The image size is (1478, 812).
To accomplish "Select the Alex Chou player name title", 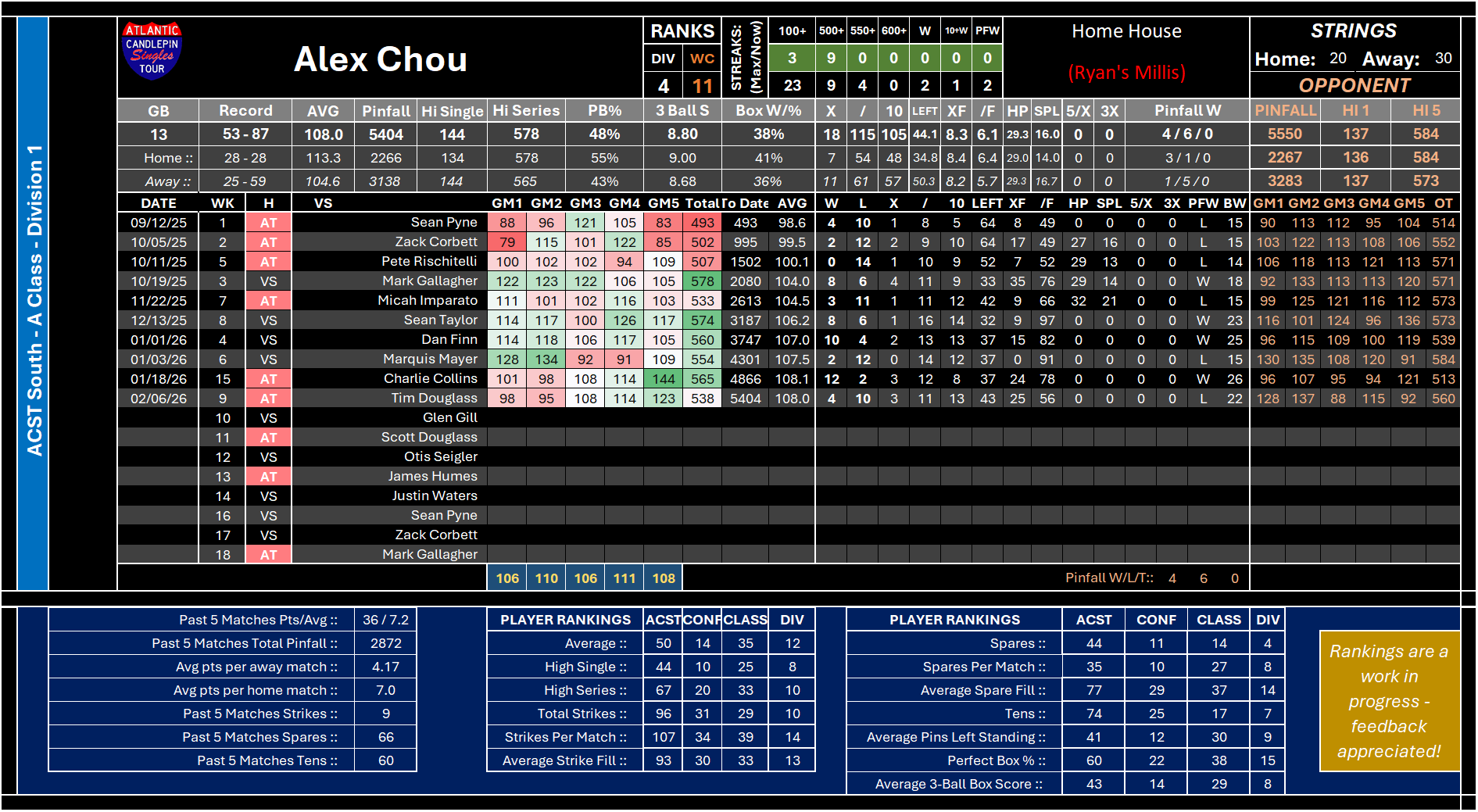I will [x=380, y=59].
